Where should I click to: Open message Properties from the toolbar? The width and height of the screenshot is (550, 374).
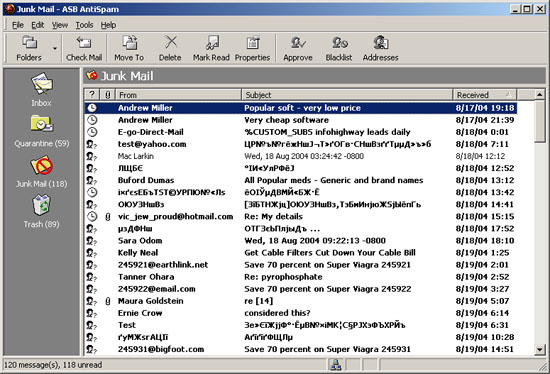pyautogui.click(x=253, y=48)
